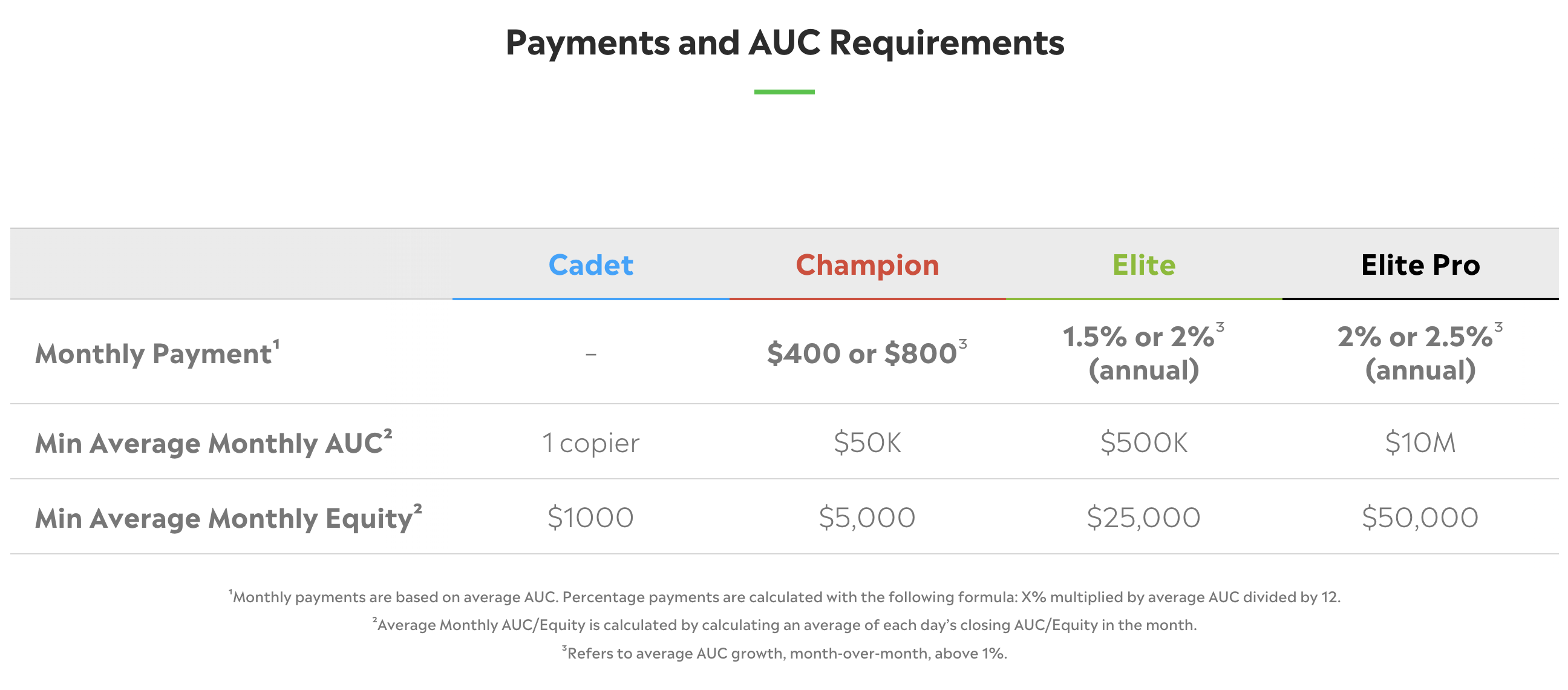
Task: Open the Elite tier column header
Action: click(1144, 265)
